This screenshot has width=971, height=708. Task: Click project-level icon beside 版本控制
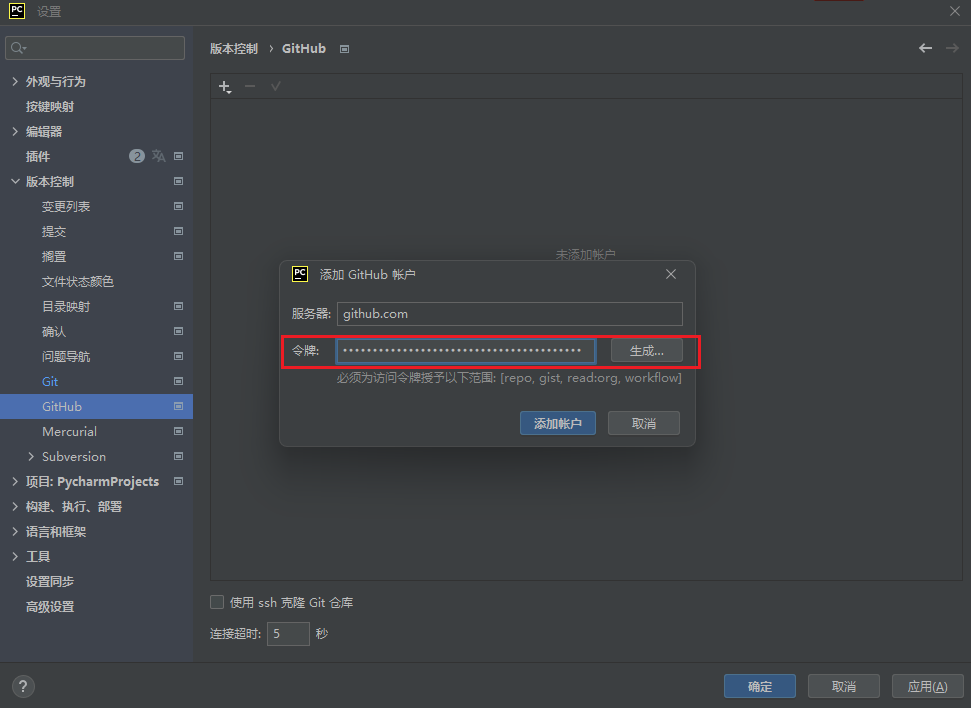click(178, 181)
